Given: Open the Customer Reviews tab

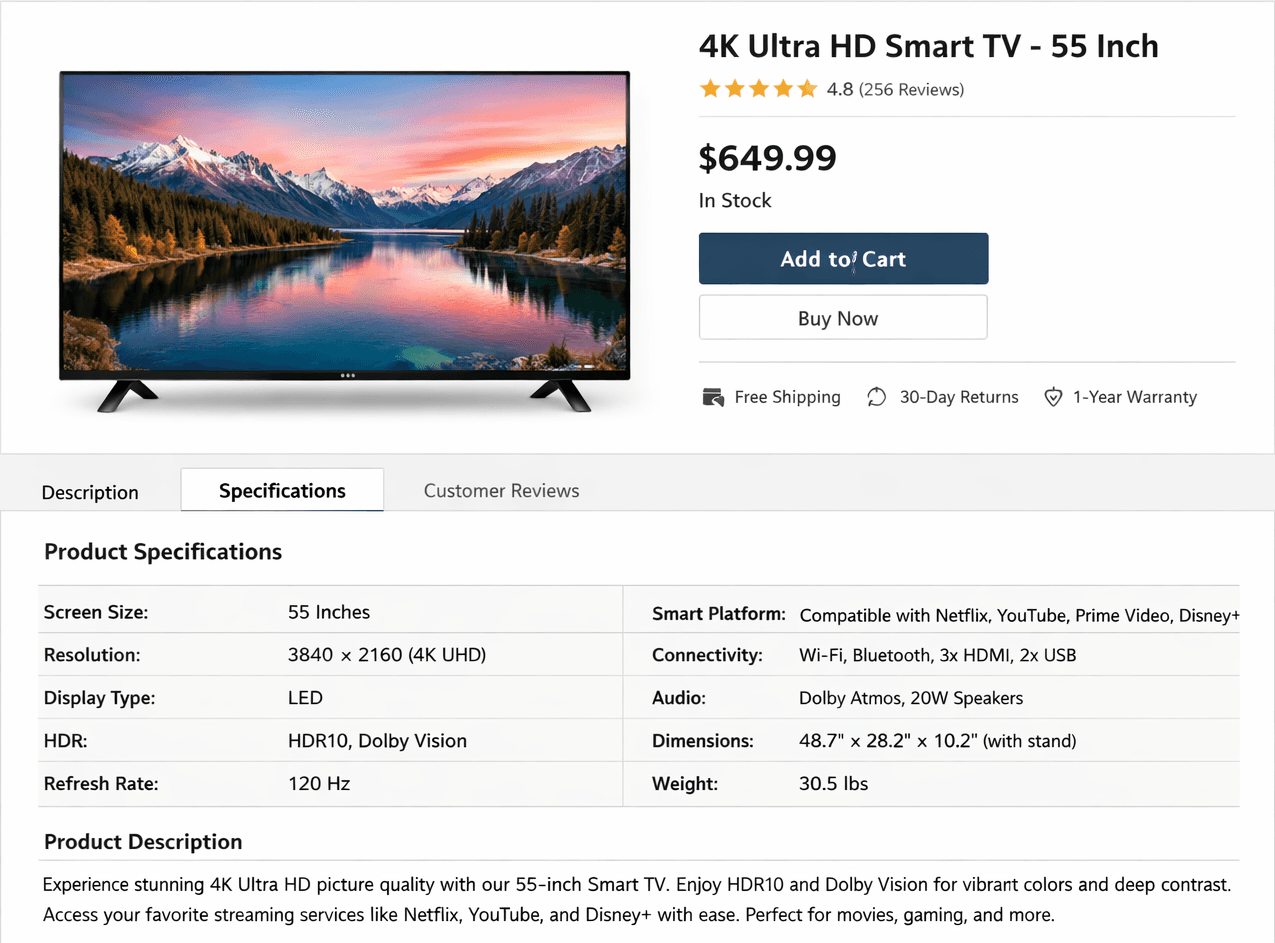Looking at the screenshot, I should pyautogui.click(x=501, y=490).
